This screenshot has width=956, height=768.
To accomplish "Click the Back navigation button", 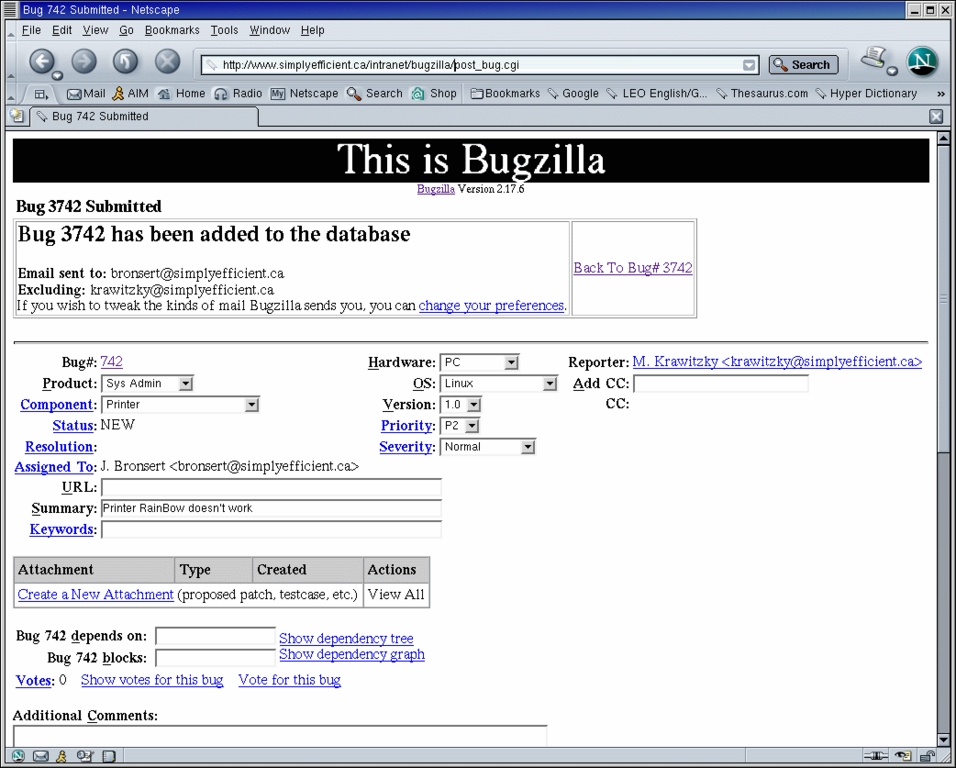I will [41, 62].
